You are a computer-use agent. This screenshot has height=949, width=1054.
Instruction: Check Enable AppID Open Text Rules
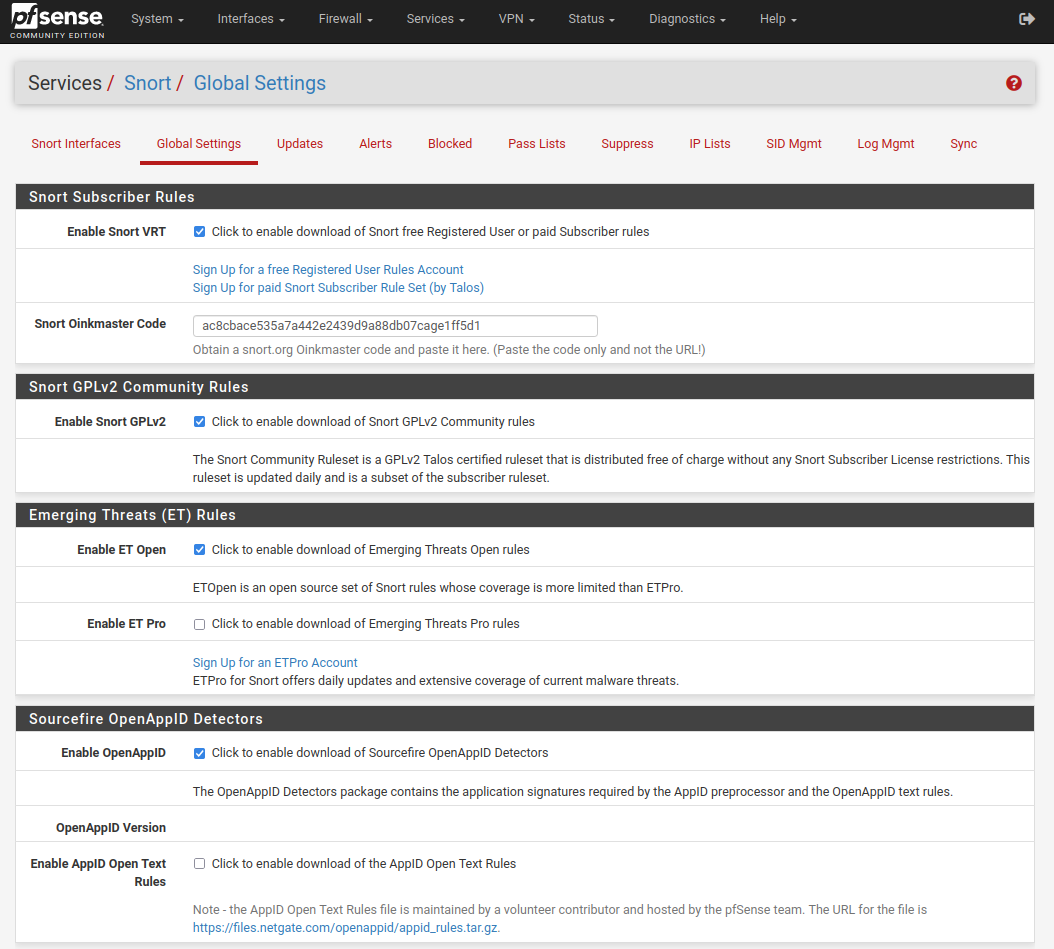point(199,862)
